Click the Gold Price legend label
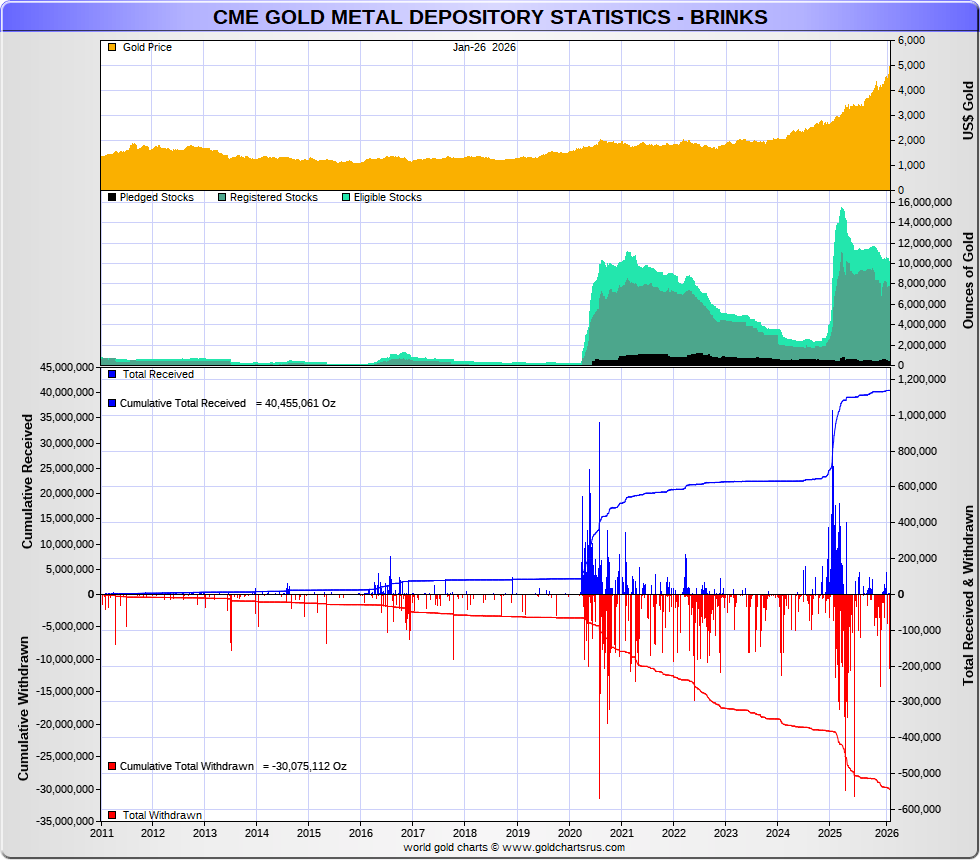This screenshot has width=980, height=860. [x=147, y=47]
